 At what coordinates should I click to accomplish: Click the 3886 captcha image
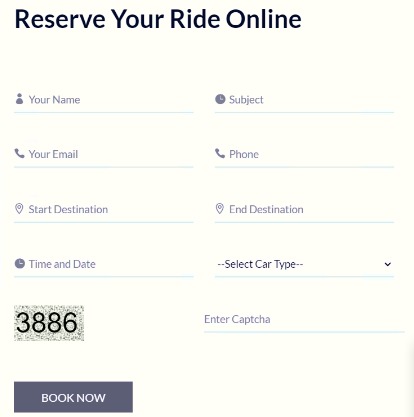pyautogui.click(x=49, y=323)
